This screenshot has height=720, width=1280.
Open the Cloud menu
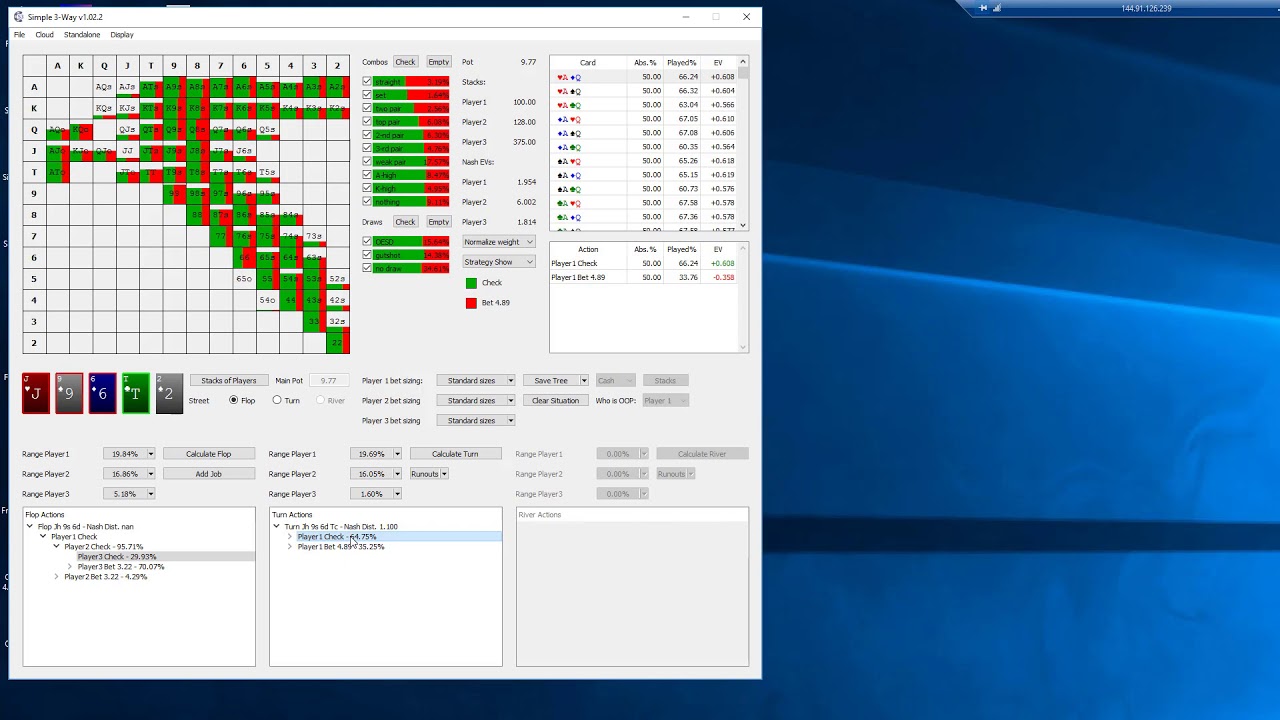[44, 35]
